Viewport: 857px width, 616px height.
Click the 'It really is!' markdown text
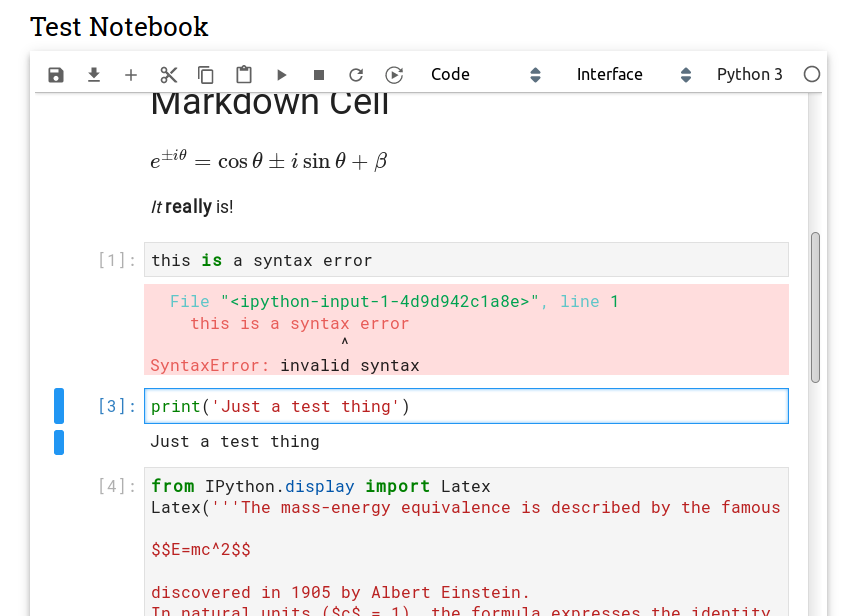tap(192, 207)
